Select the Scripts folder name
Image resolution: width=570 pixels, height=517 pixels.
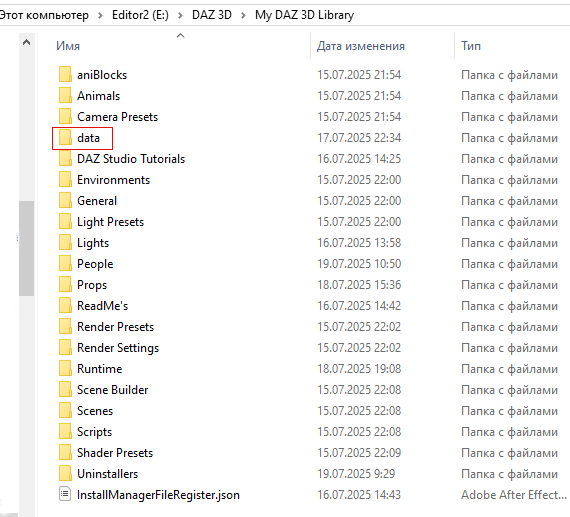(95, 432)
